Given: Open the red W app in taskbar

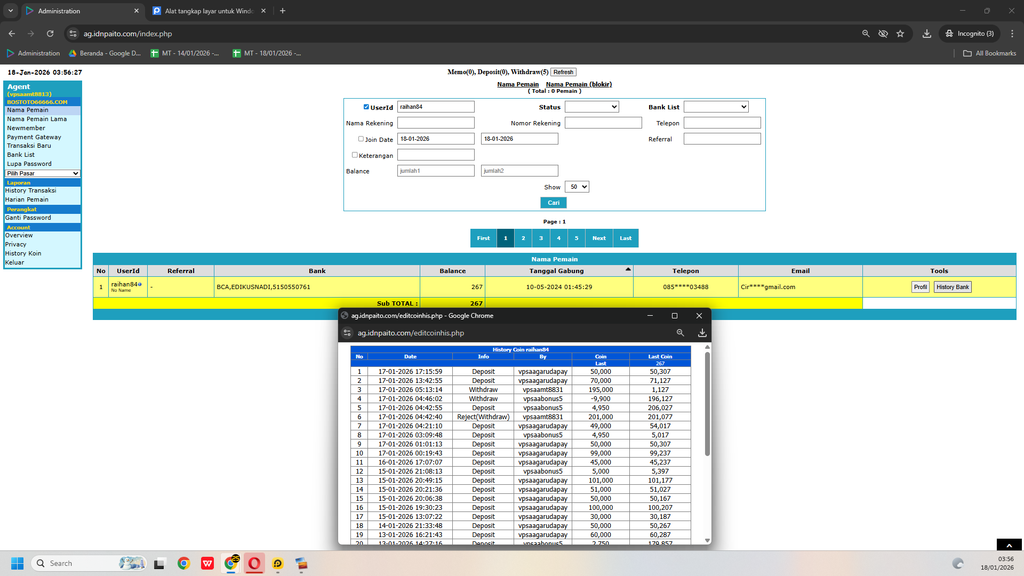Looking at the screenshot, I should 207,563.
